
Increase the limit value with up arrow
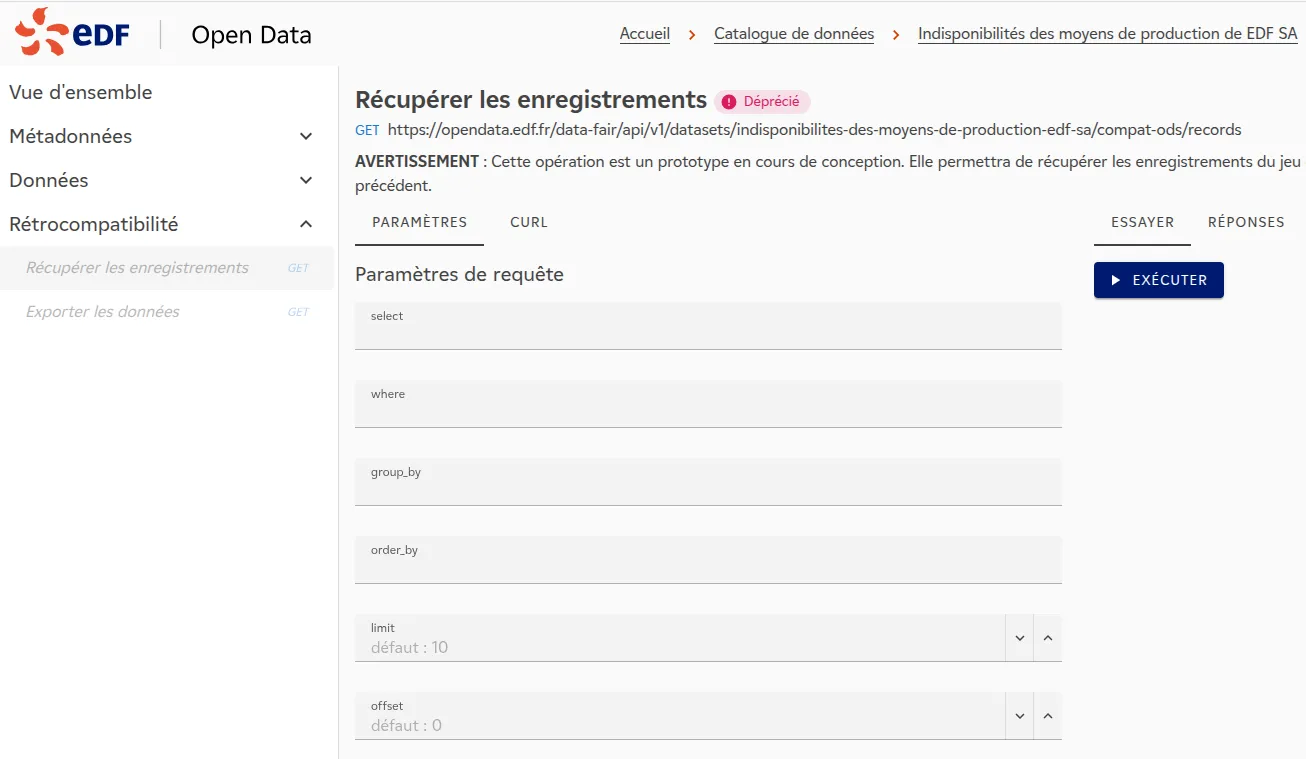pyautogui.click(x=1048, y=638)
